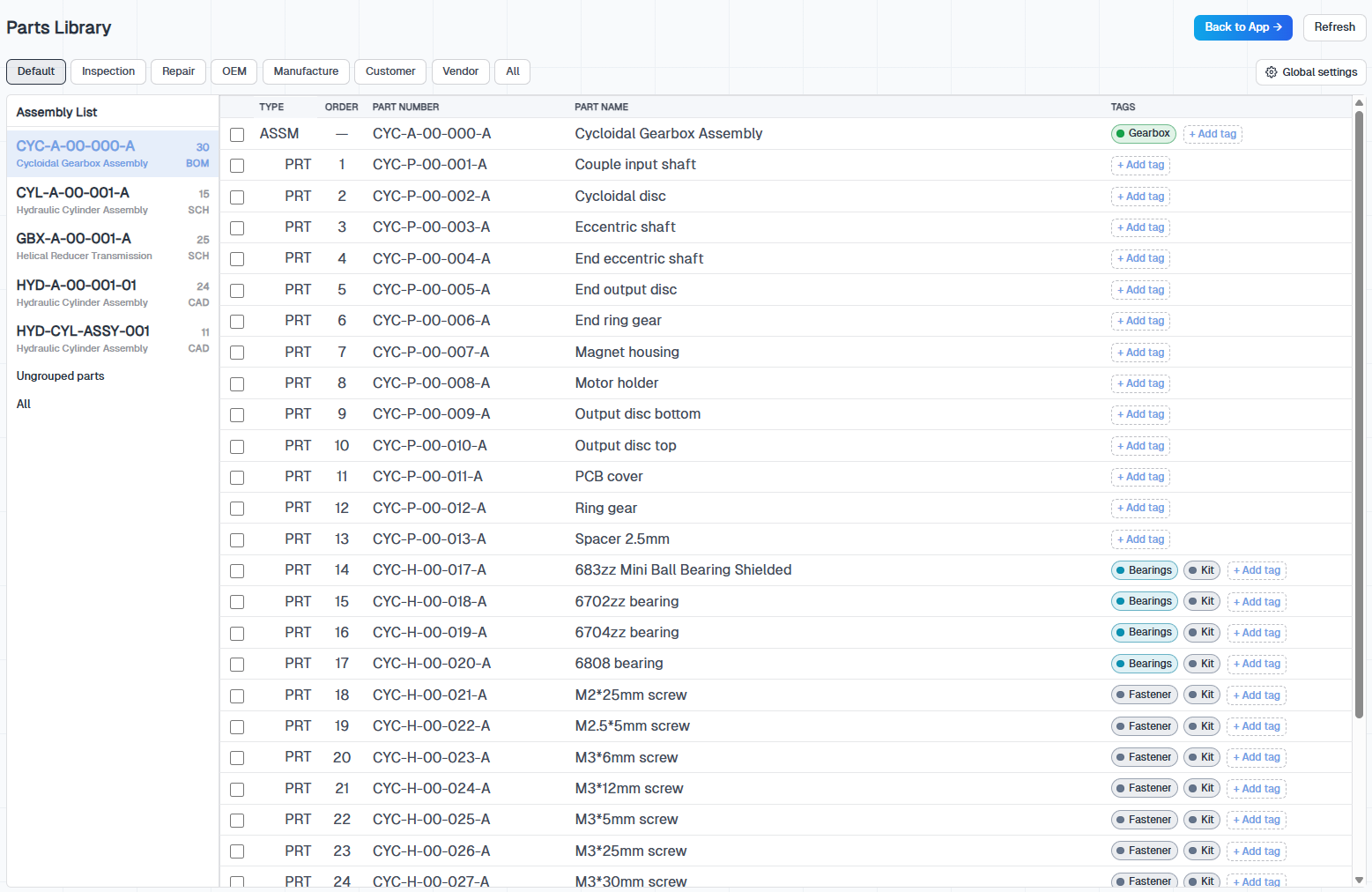Show All parts in assembly list

tap(24, 405)
